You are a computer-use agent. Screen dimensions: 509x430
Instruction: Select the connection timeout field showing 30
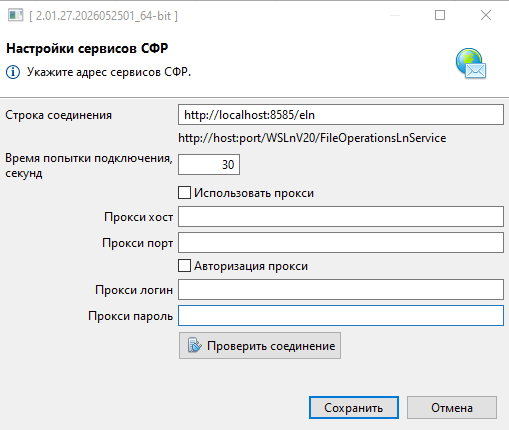(209, 164)
